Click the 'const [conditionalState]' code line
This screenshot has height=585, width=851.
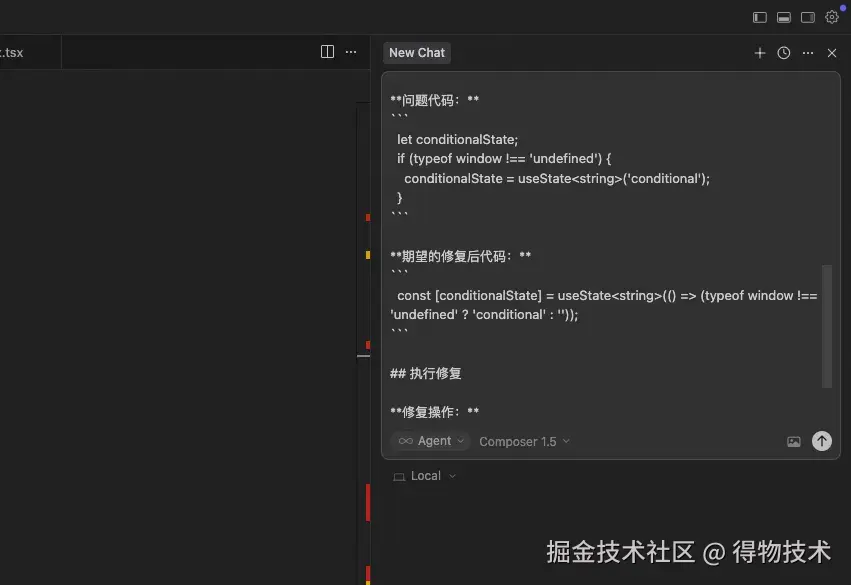(604, 305)
